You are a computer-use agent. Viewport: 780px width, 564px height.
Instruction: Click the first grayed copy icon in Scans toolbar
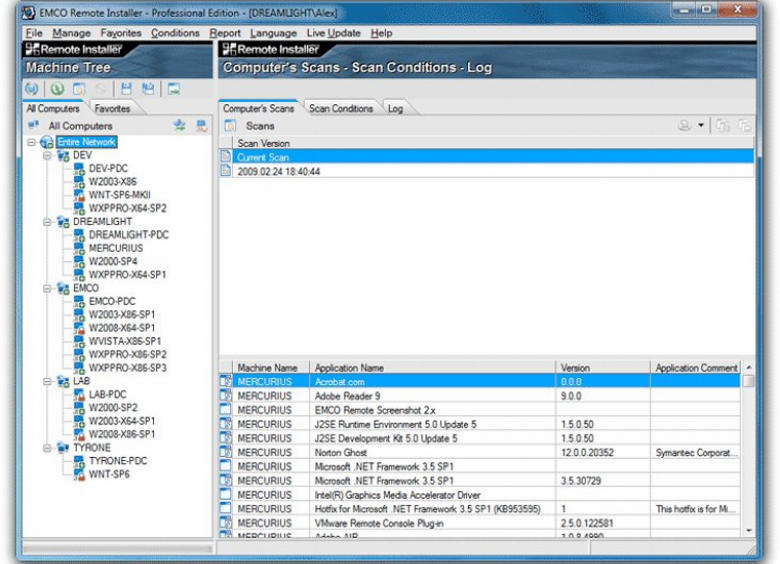pos(723,125)
